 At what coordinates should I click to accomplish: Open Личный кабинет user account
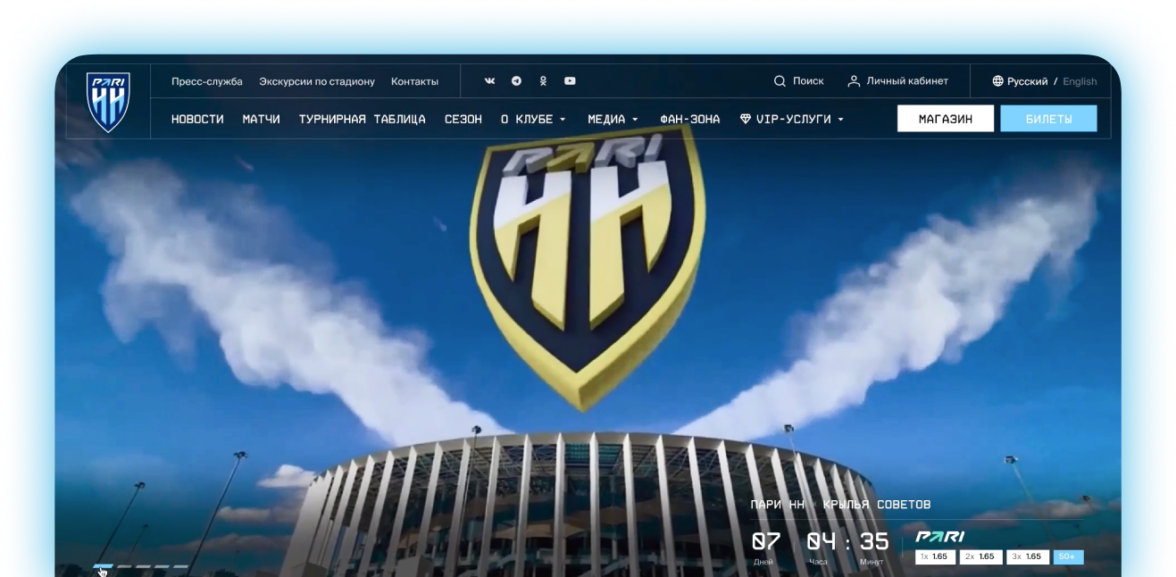click(x=898, y=81)
